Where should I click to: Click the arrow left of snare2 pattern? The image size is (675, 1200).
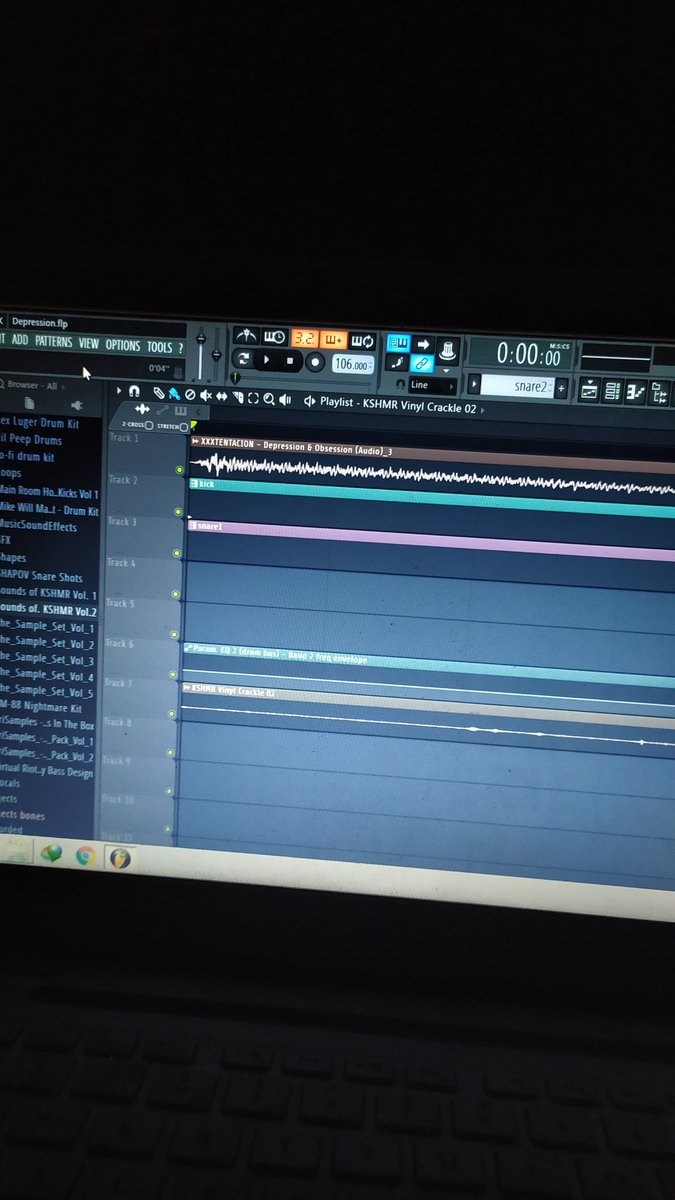[475, 385]
